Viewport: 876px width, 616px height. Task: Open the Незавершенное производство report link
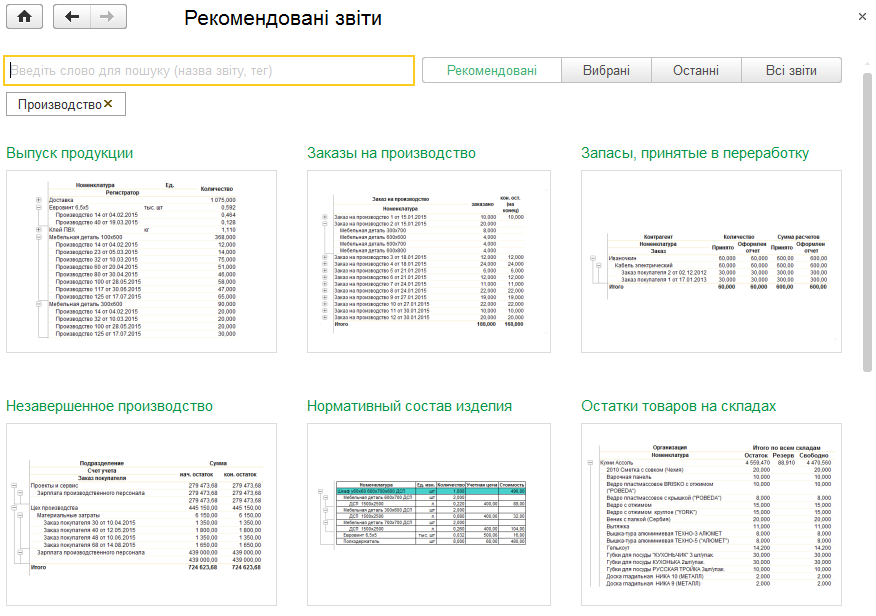(x=110, y=406)
